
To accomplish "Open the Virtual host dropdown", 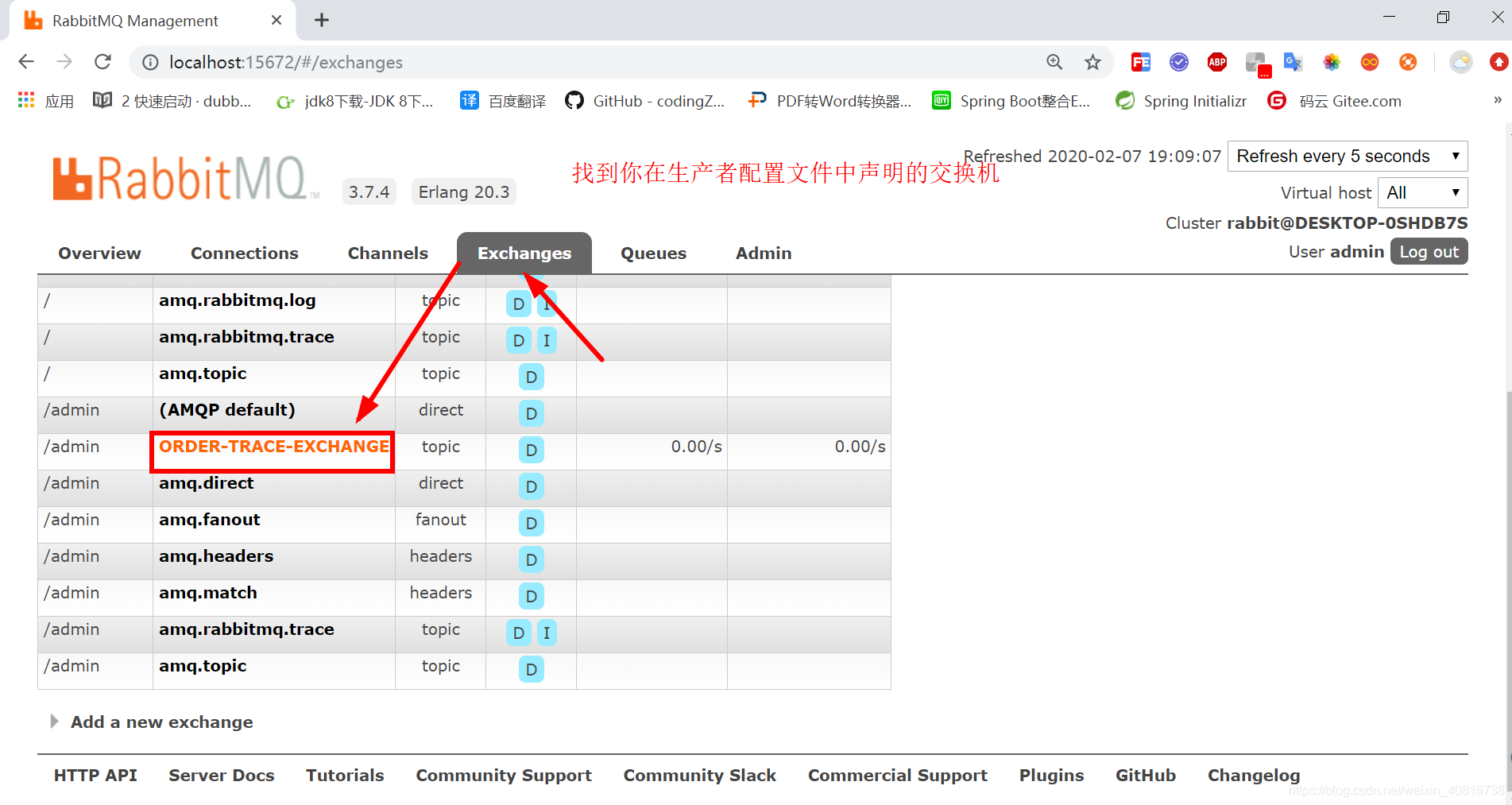I will pos(1422,192).
